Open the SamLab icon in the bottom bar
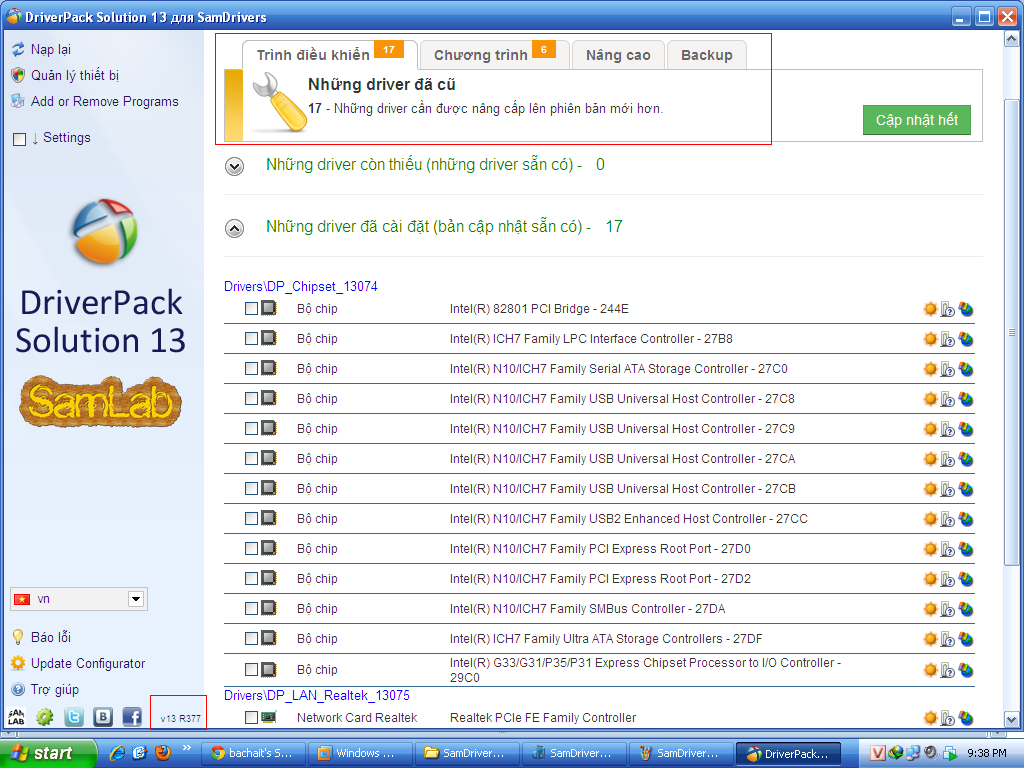The height and width of the screenshot is (768, 1024). pyautogui.click(x=16, y=717)
